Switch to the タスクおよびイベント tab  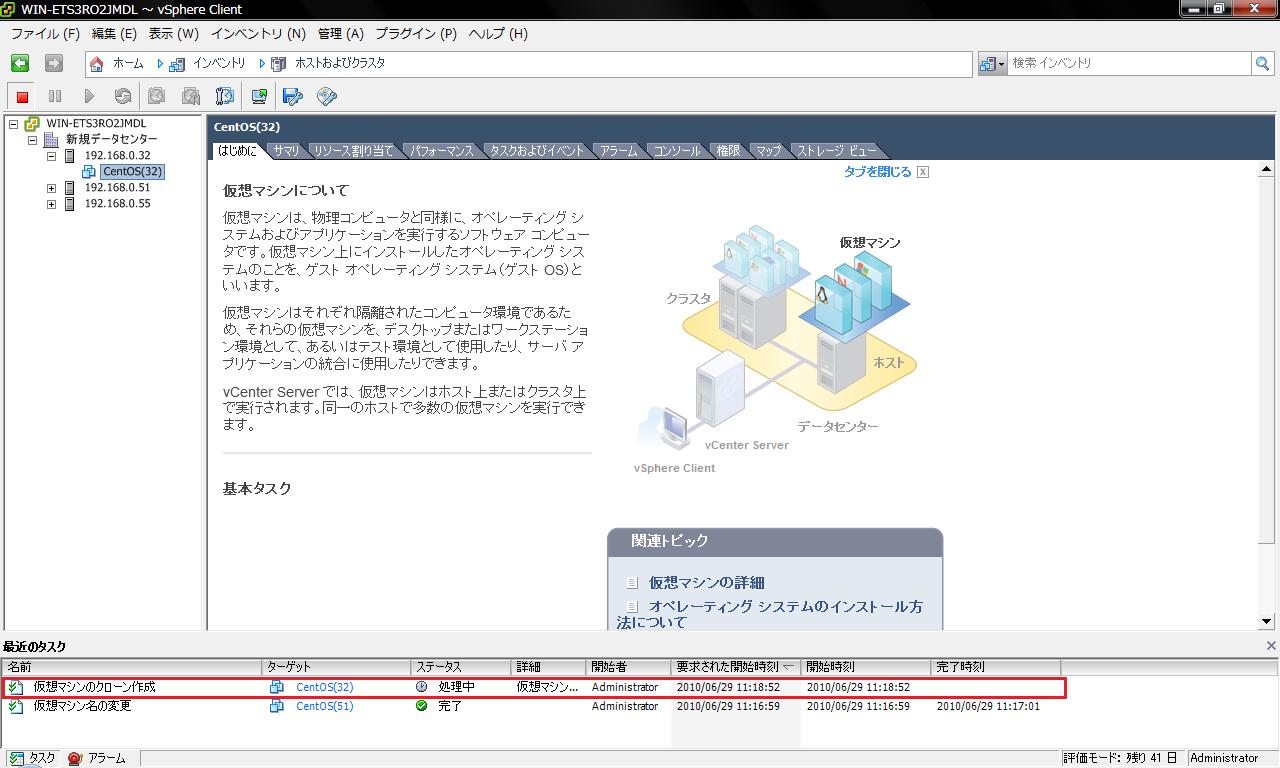tap(537, 151)
